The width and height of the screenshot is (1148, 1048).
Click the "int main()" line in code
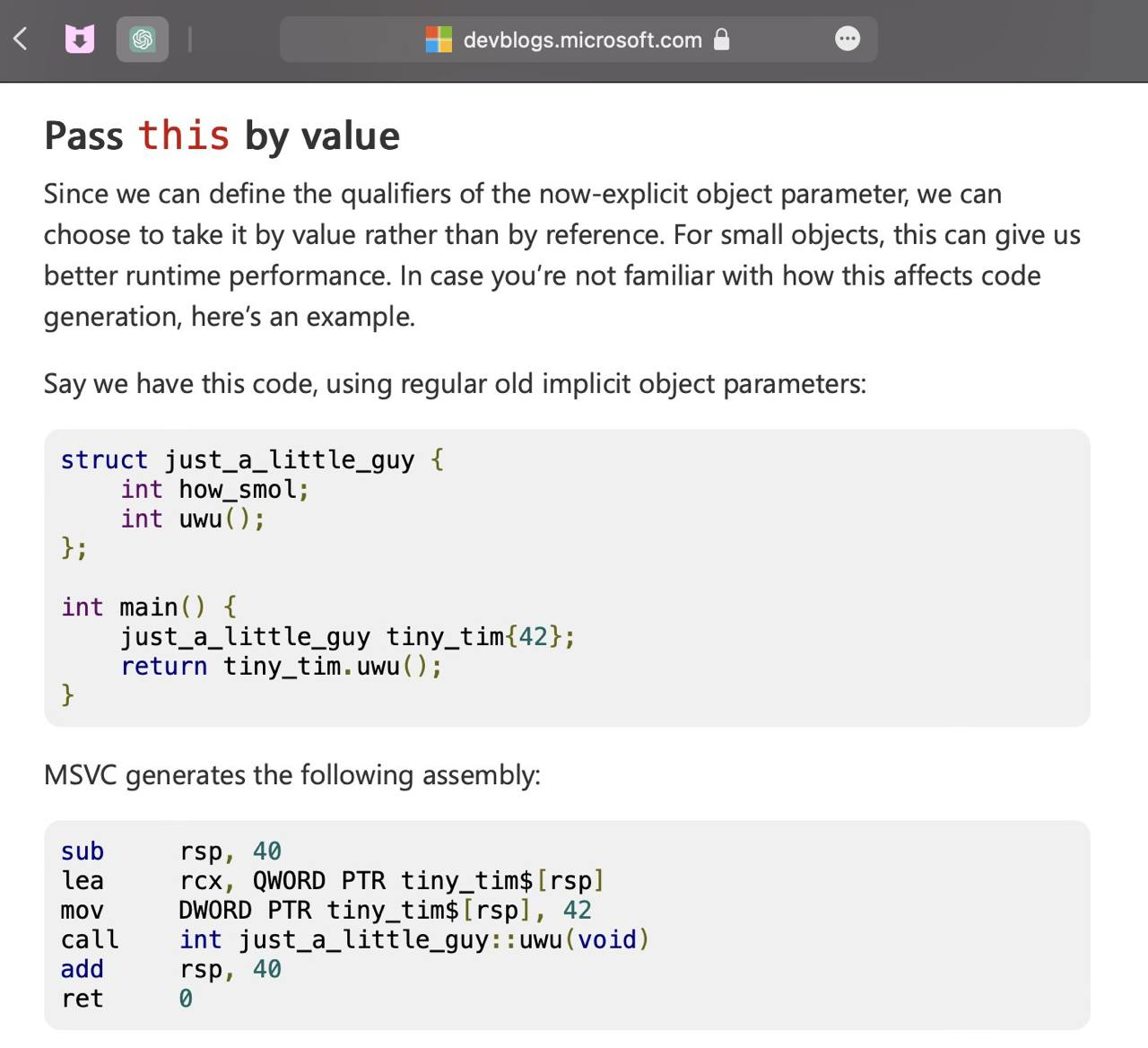133,607
